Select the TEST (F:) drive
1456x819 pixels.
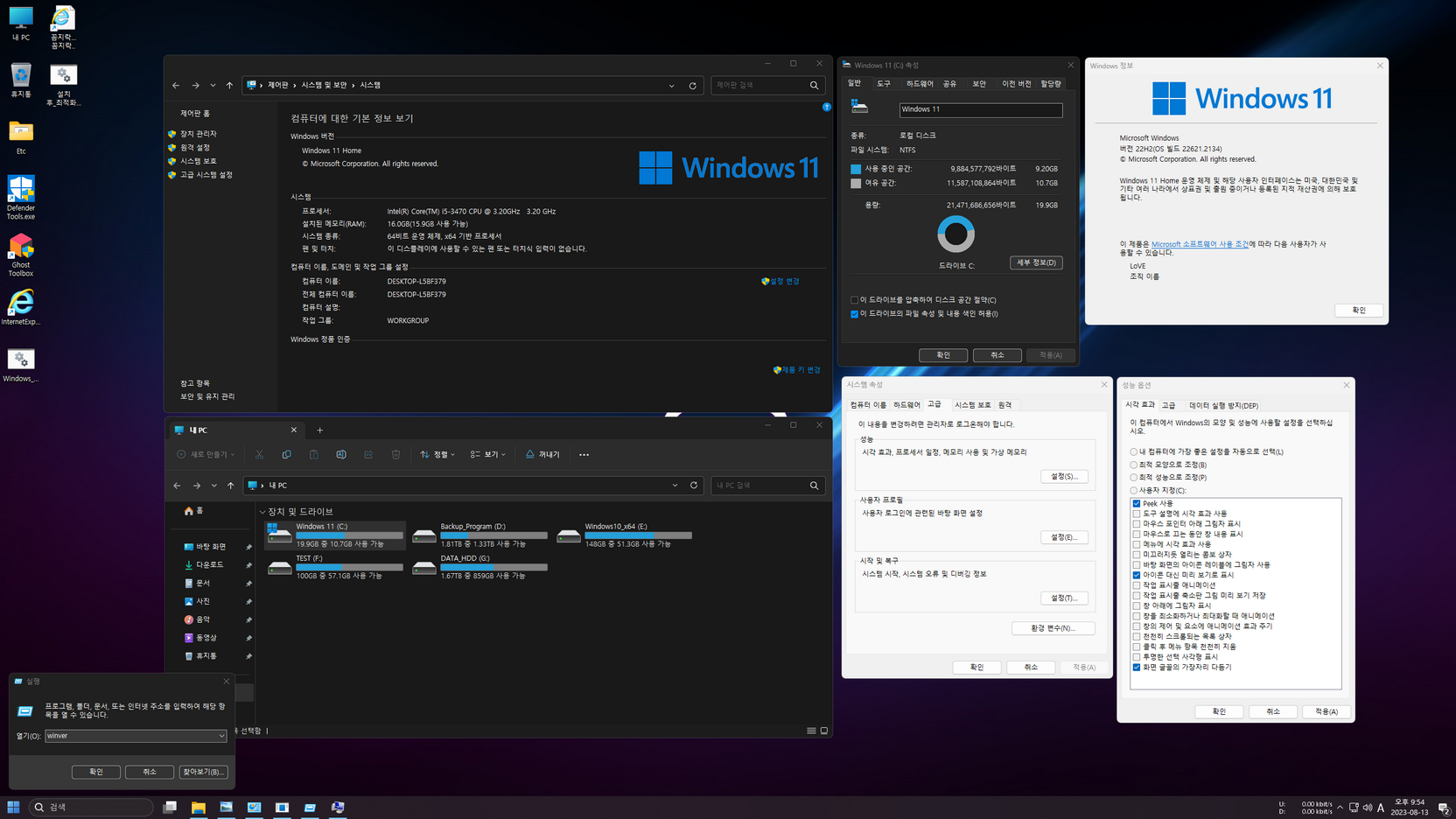[336, 566]
